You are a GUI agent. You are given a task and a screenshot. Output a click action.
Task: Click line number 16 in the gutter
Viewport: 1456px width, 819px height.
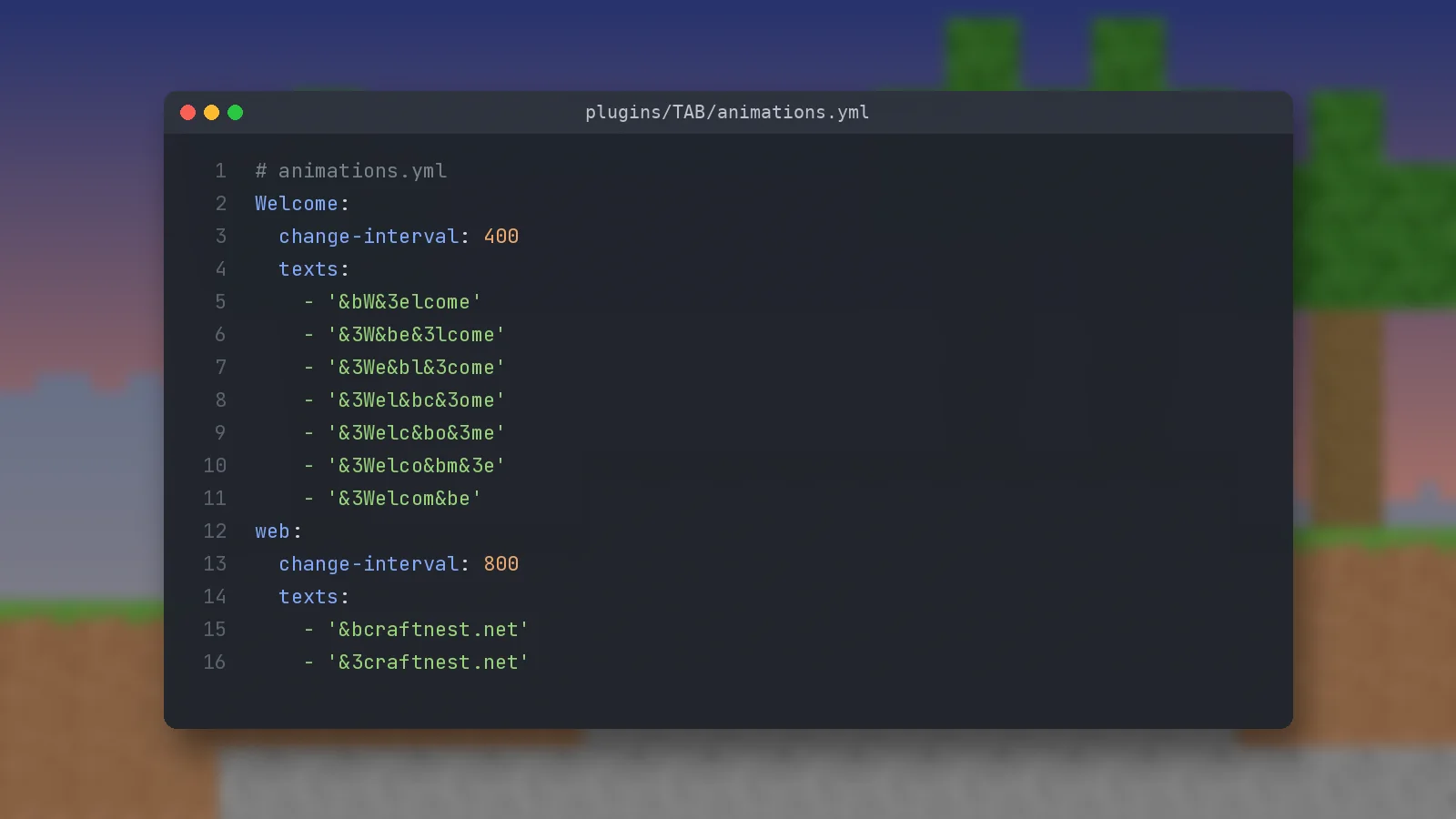click(215, 662)
